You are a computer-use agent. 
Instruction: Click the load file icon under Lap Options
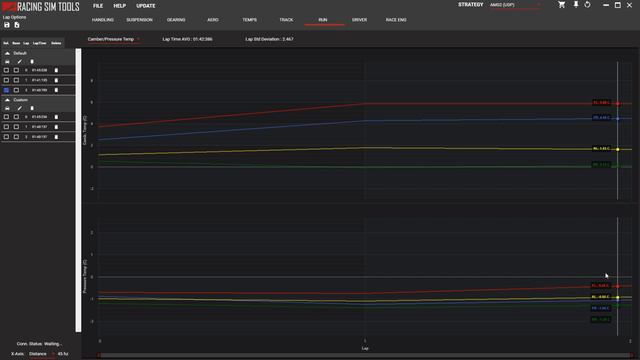tap(17, 25)
